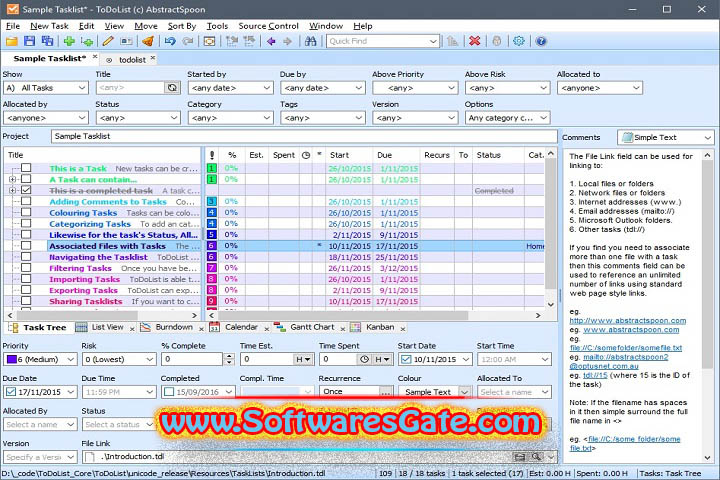720x480 pixels.
Task: Click the Recurrence ellipsis button
Action: (x=386, y=392)
